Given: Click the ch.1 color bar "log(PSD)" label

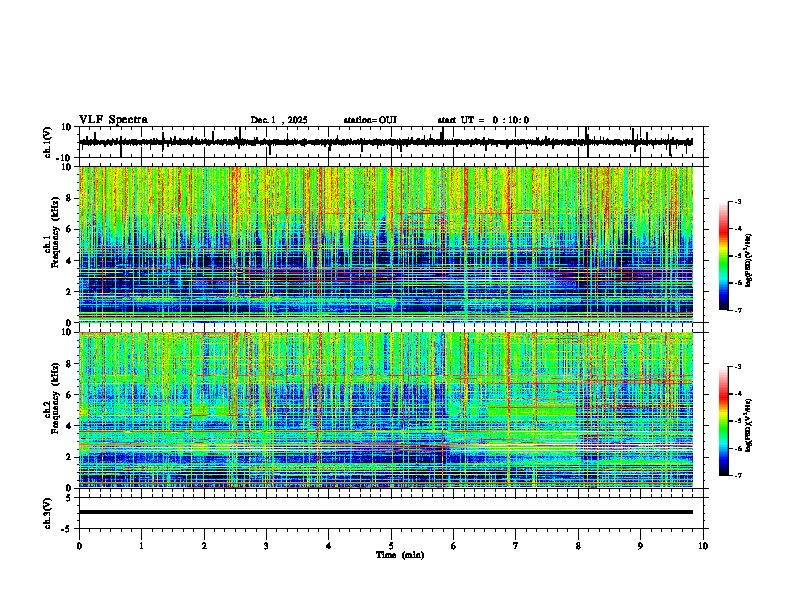Looking at the screenshot, I should [749, 261].
